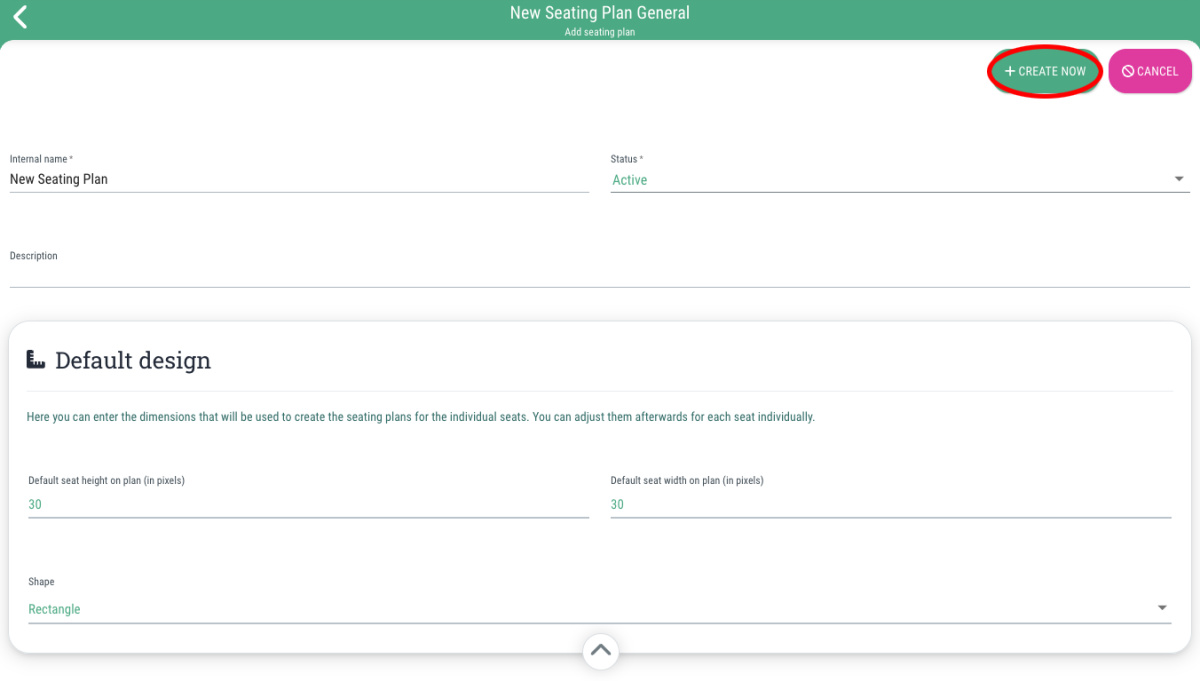Click the New Seating Plan General header
The width and height of the screenshot is (1200, 681).
point(600,13)
